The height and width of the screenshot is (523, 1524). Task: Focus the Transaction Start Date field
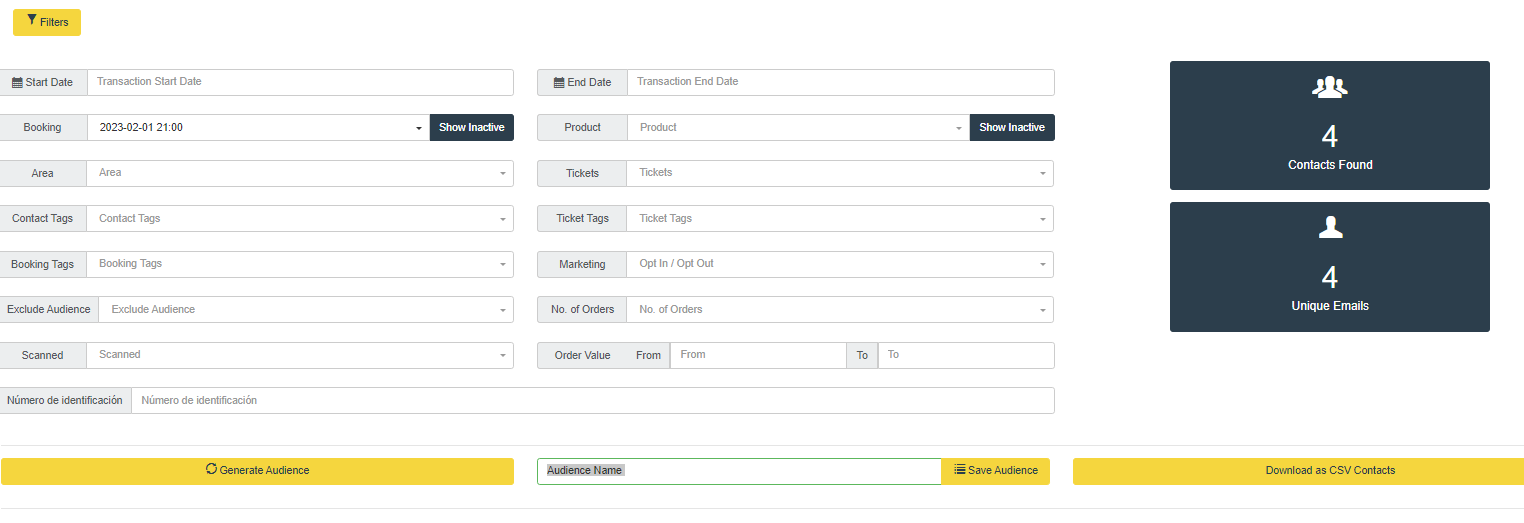[x=300, y=82]
